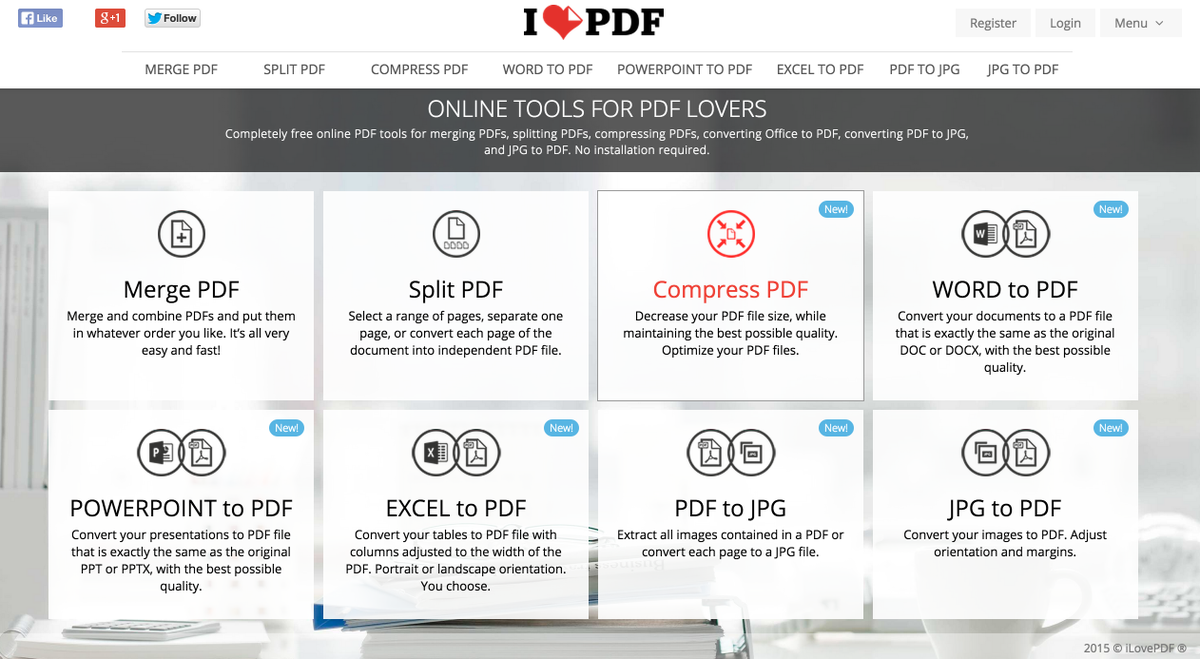
Task: Click the Split PDF page icon
Action: [x=455, y=236]
